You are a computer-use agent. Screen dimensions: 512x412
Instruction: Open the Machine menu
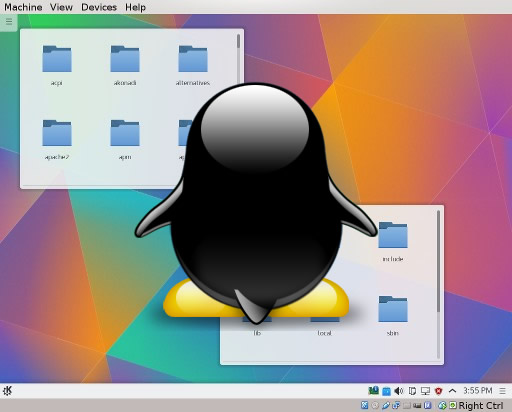(x=23, y=7)
